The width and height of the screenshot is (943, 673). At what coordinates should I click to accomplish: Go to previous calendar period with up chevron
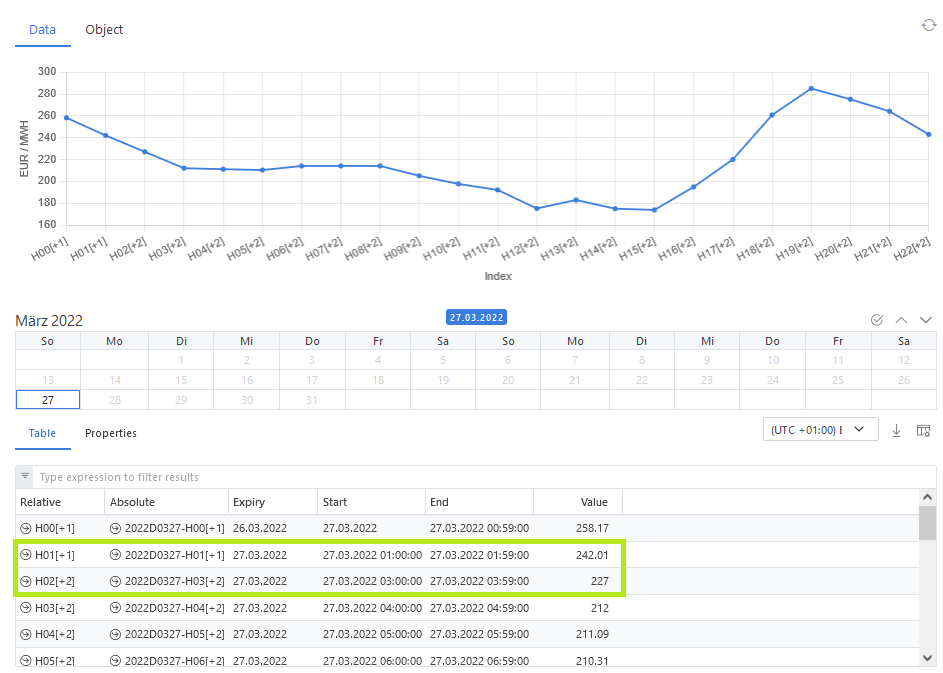[901, 320]
